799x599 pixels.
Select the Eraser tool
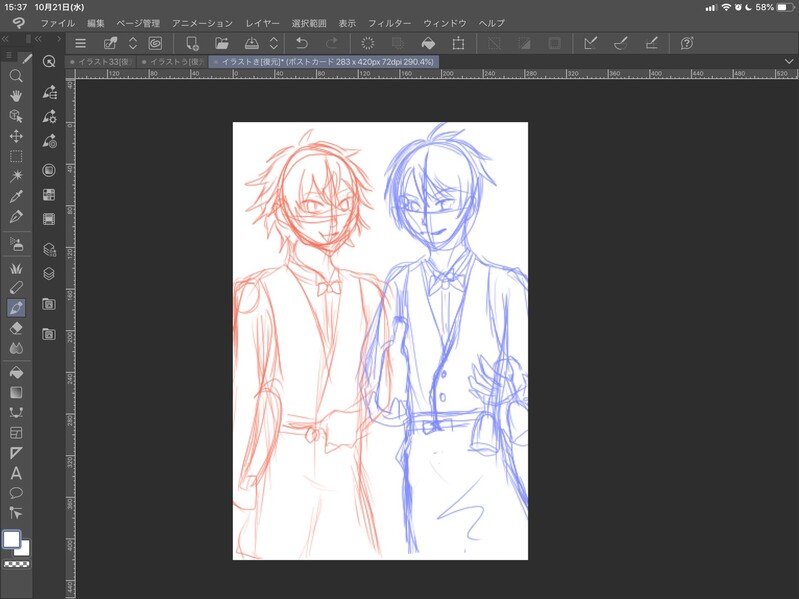tap(16, 328)
